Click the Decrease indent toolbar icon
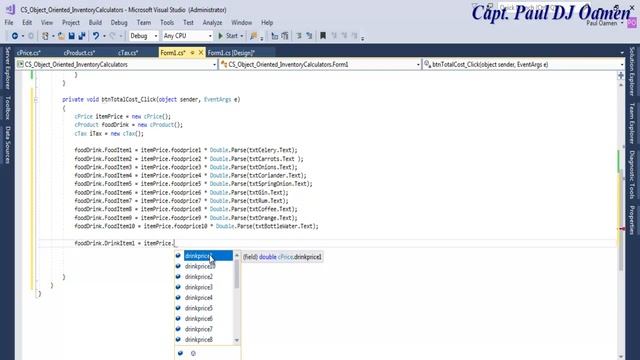 299,36
